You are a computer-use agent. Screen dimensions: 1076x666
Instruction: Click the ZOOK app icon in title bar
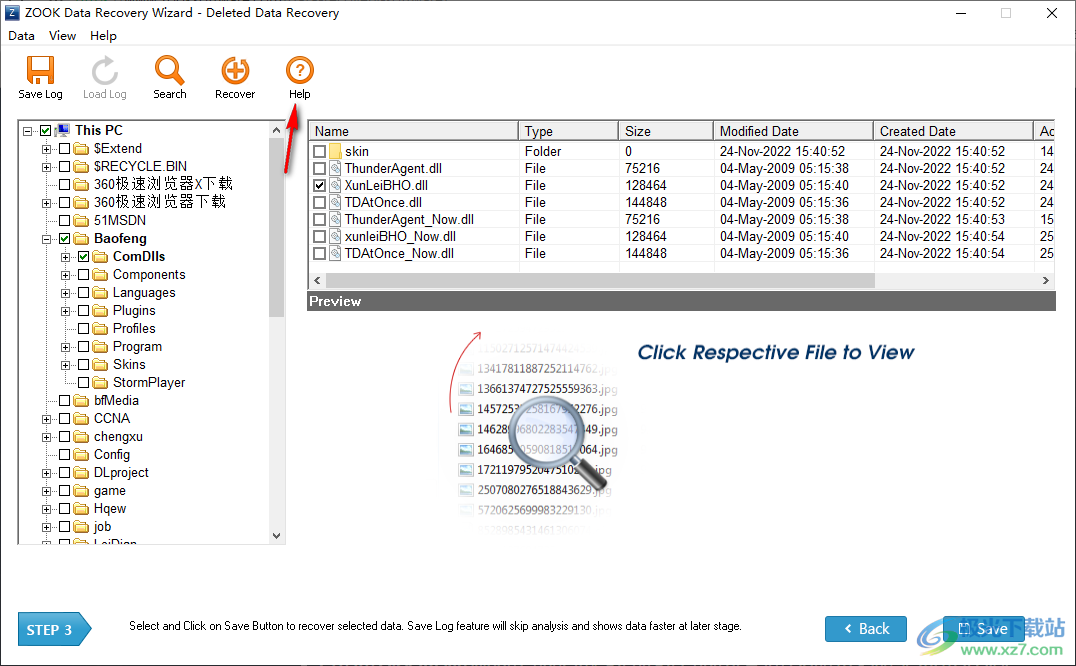pyautogui.click(x=11, y=12)
